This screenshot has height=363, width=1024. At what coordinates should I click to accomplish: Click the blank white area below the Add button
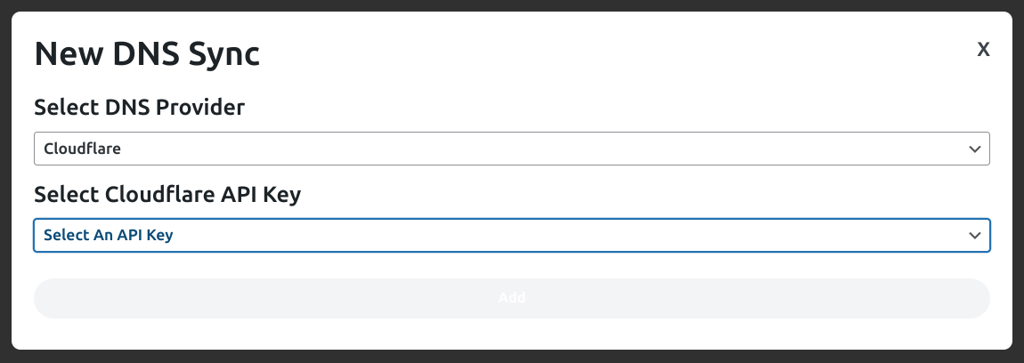tap(512, 333)
